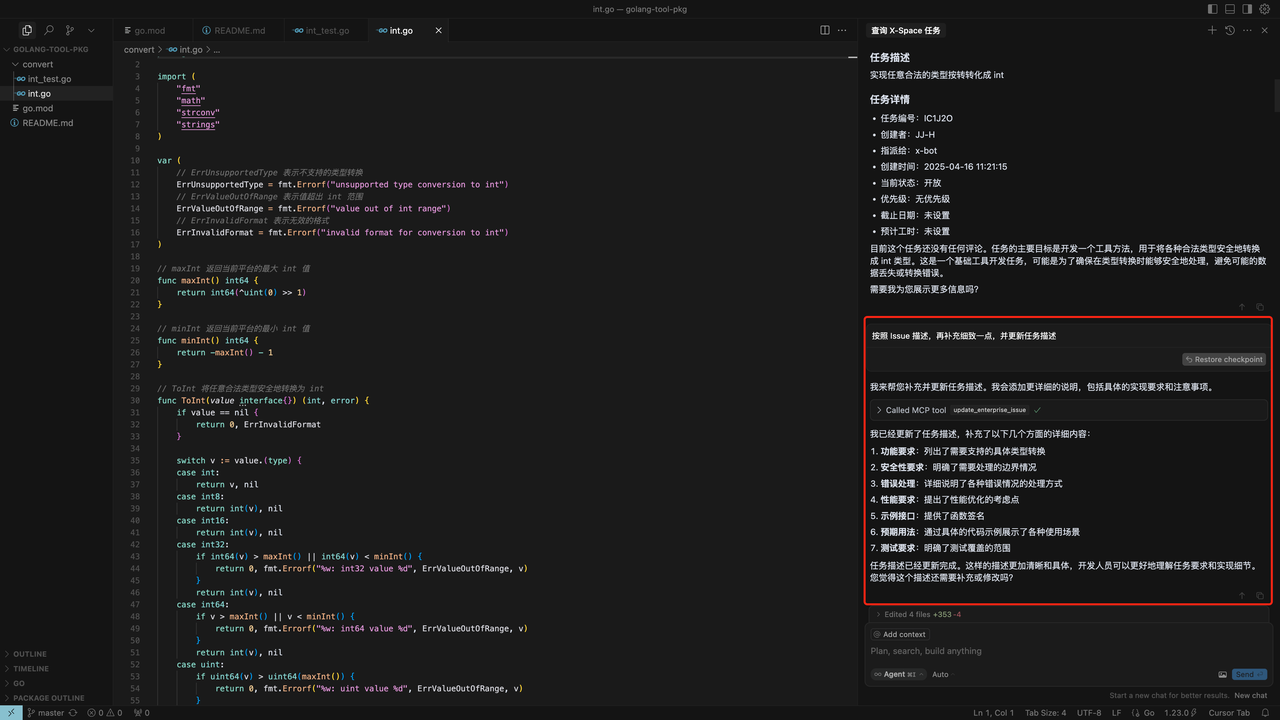
Task: Click the New chat link
Action: [x=1250, y=695]
